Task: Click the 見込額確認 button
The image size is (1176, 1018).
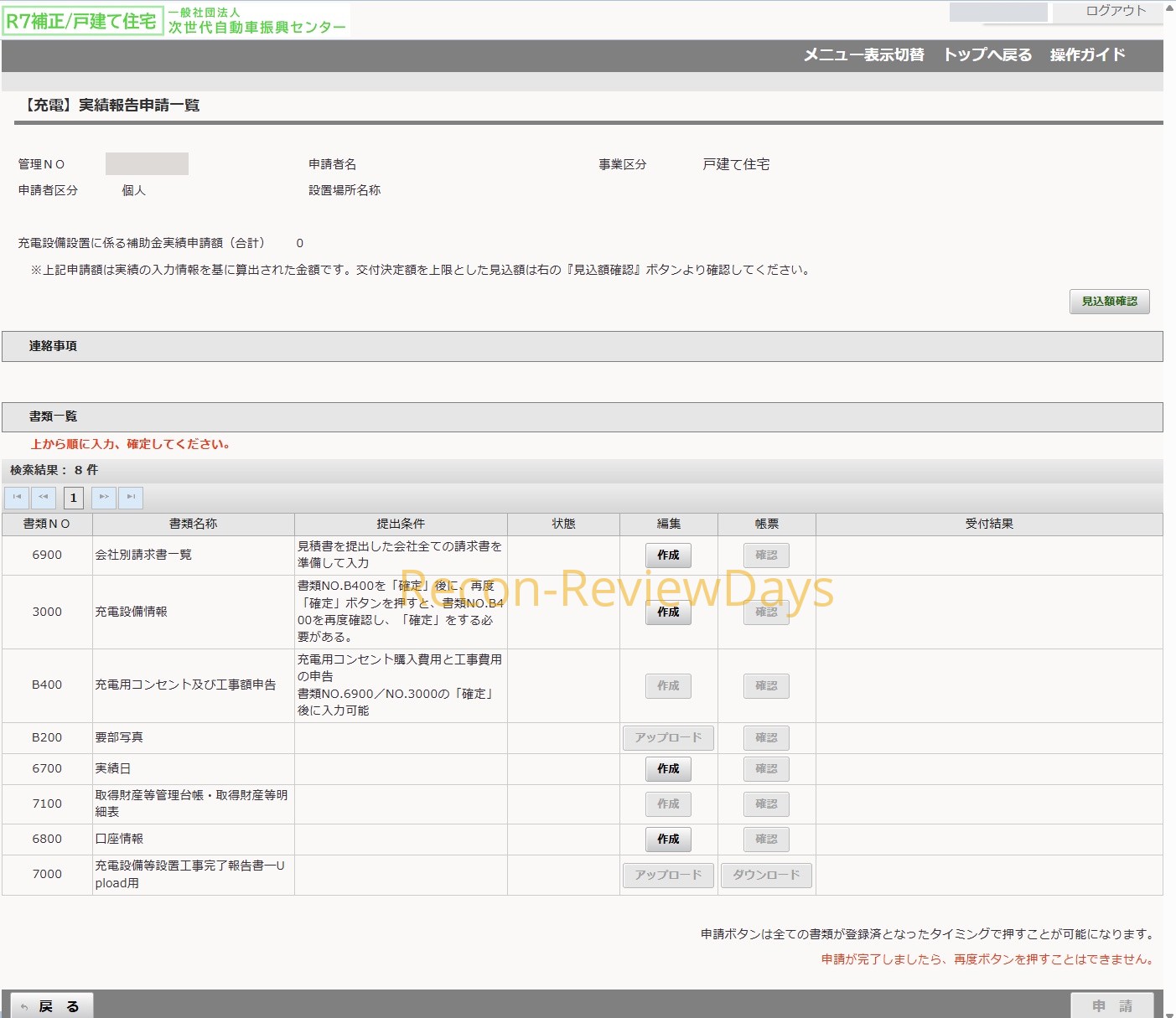Action: (x=1109, y=302)
